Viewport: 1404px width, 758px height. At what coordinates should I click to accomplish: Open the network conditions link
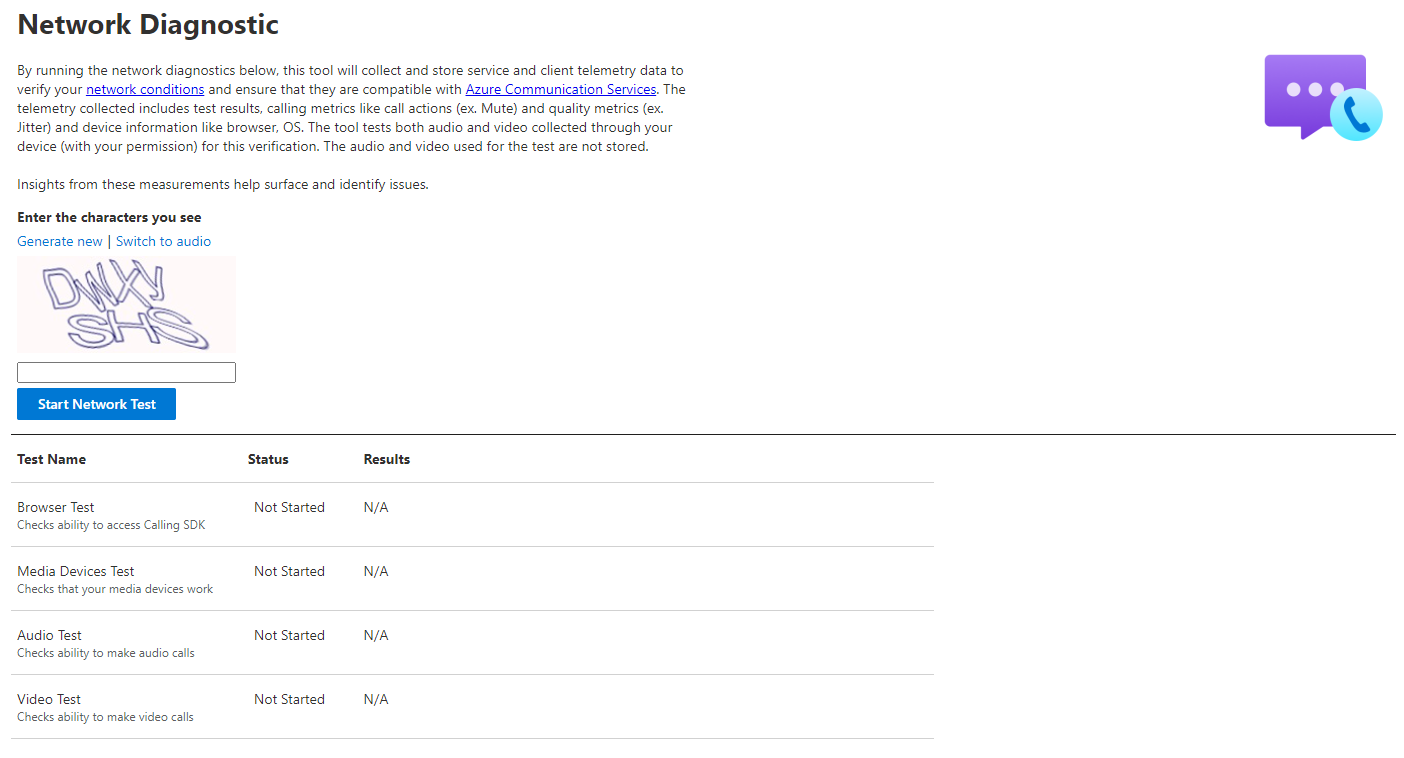pyautogui.click(x=145, y=89)
